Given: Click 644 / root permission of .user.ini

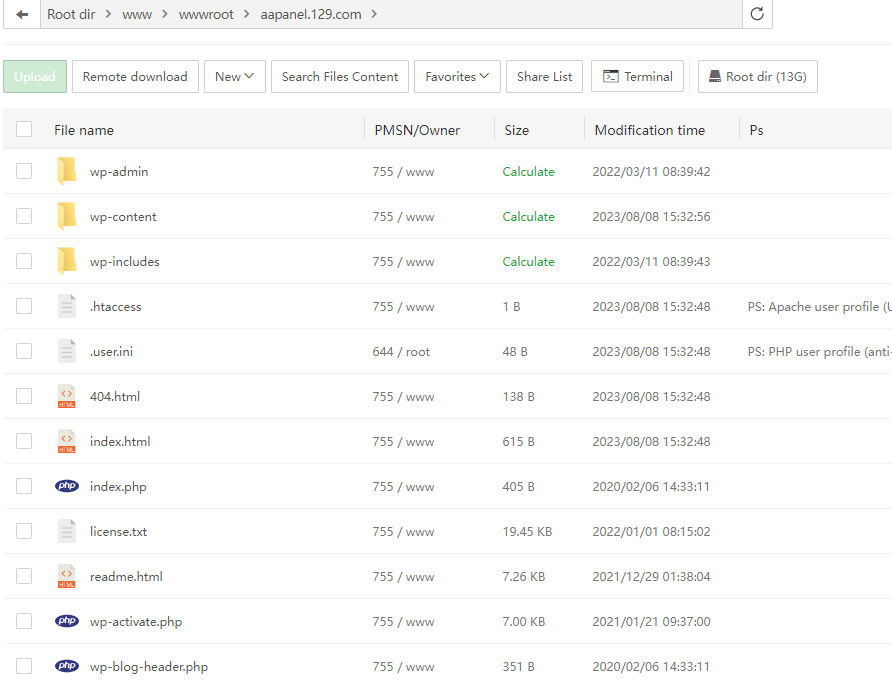Looking at the screenshot, I should click(x=401, y=352).
